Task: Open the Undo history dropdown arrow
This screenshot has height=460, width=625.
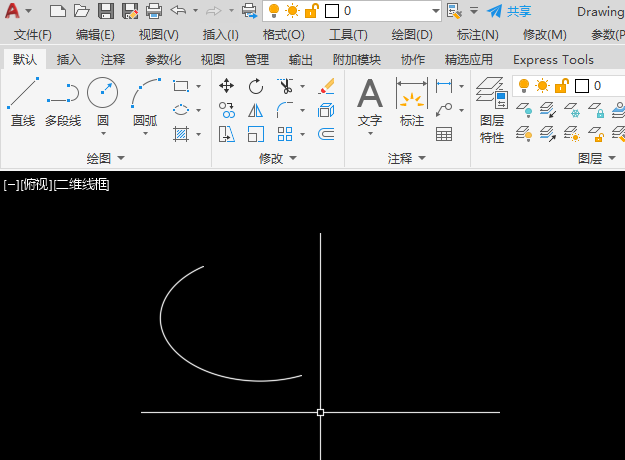Action: click(x=195, y=11)
